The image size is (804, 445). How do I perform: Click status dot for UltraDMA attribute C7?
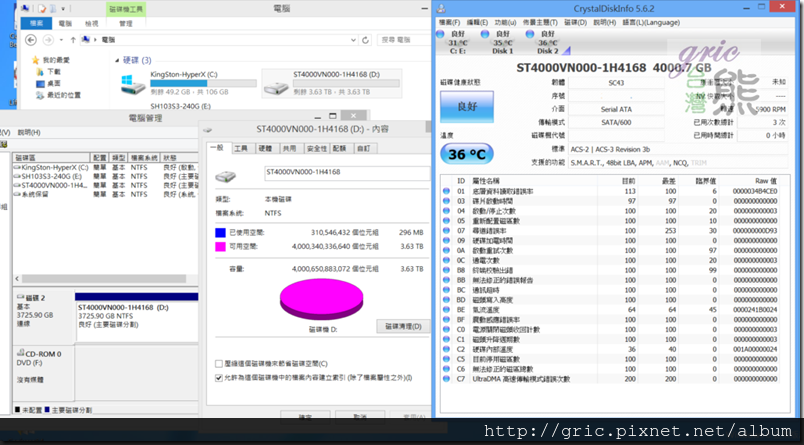[446, 379]
